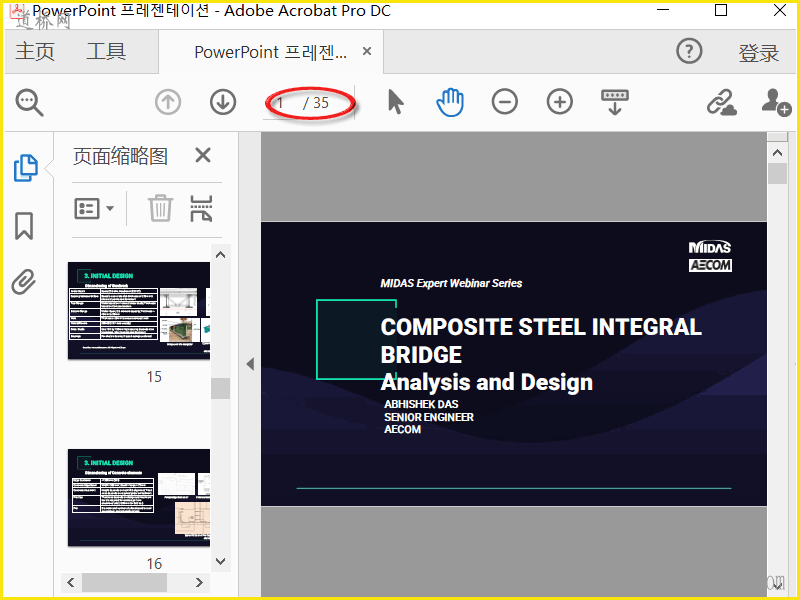
Task: Switch to the 主页 tab
Action: (35, 52)
